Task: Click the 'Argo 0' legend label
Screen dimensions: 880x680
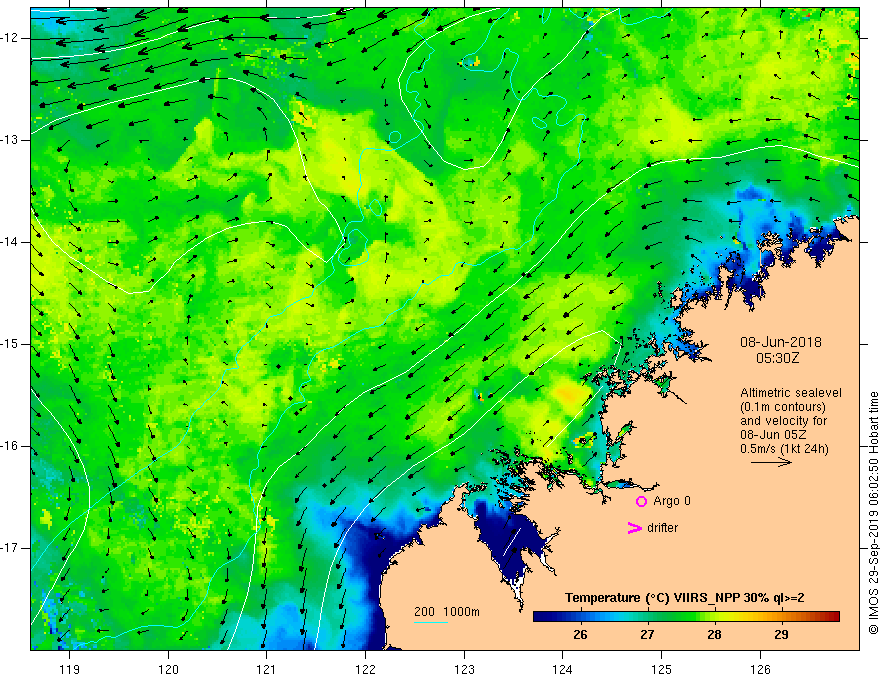Action: [x=672, y=501]
